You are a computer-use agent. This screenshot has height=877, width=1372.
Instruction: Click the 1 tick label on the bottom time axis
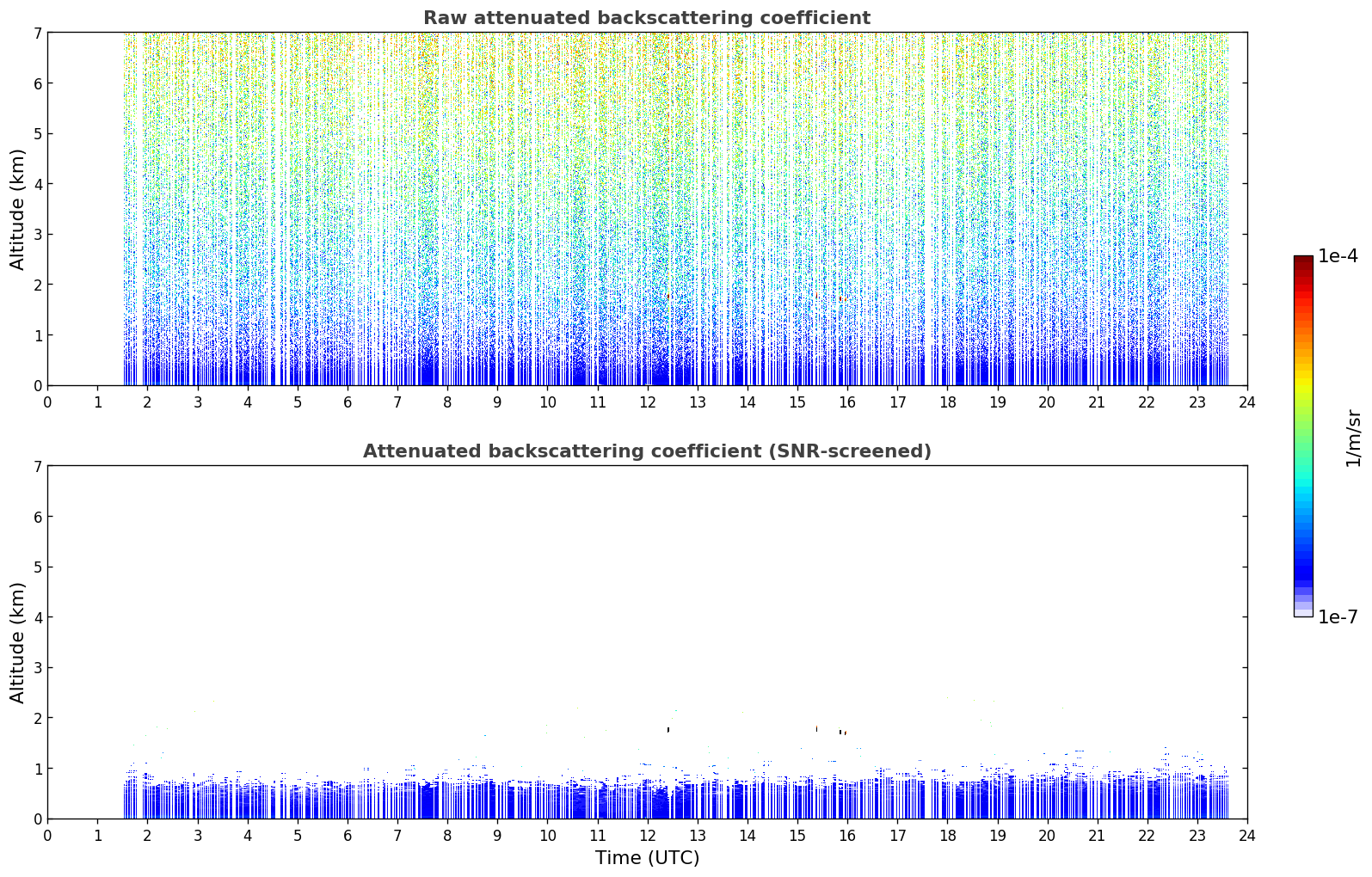pos(97,835)
